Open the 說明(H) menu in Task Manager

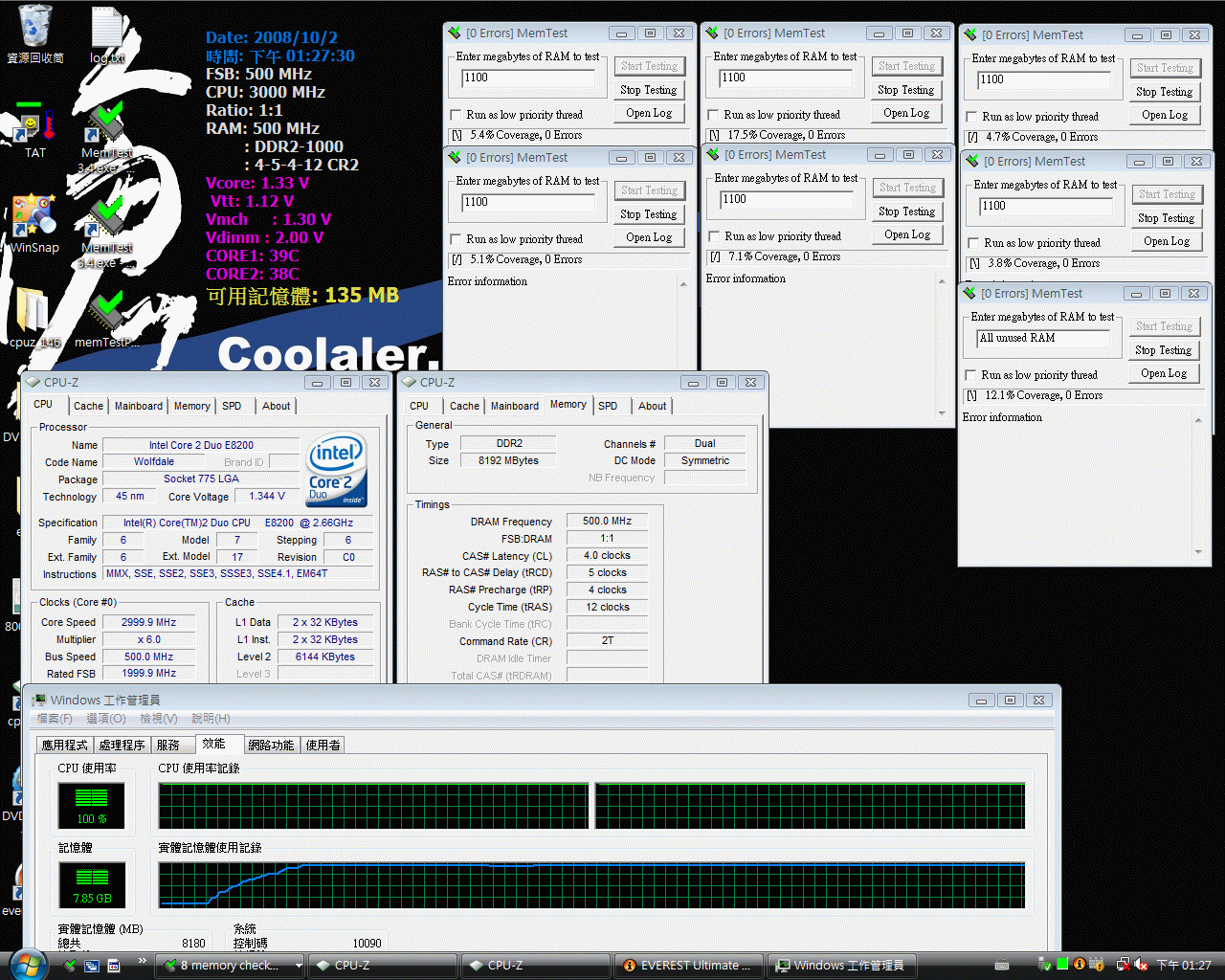coord(211,719)
